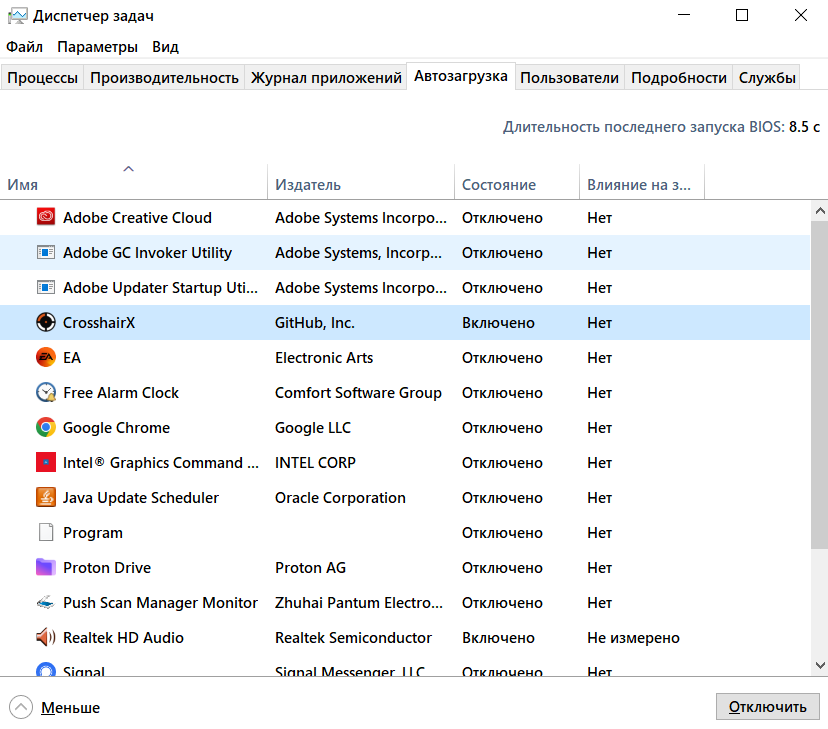This screenshot has height=729, width=828.
Task: Click the Adobe GC Invoker Utility icon
Action: [x=46, y=252]
